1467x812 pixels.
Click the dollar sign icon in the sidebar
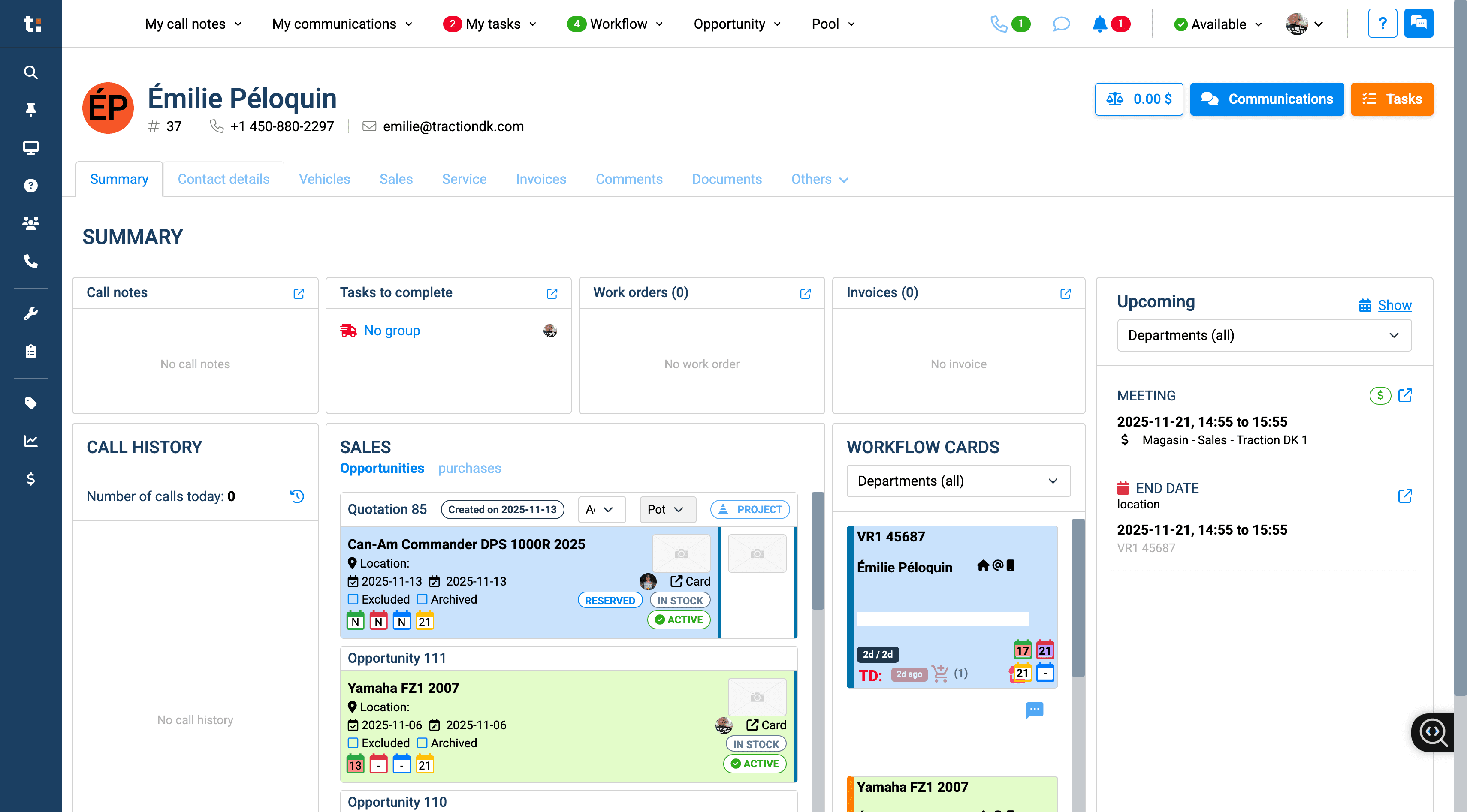[31, 479]
